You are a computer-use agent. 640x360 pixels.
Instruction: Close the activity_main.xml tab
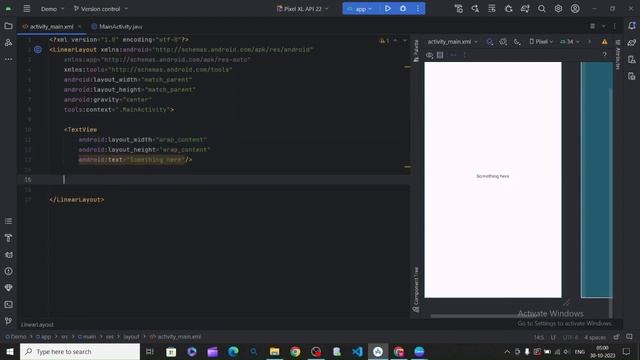pyautogui.click(x=80, y=27)
